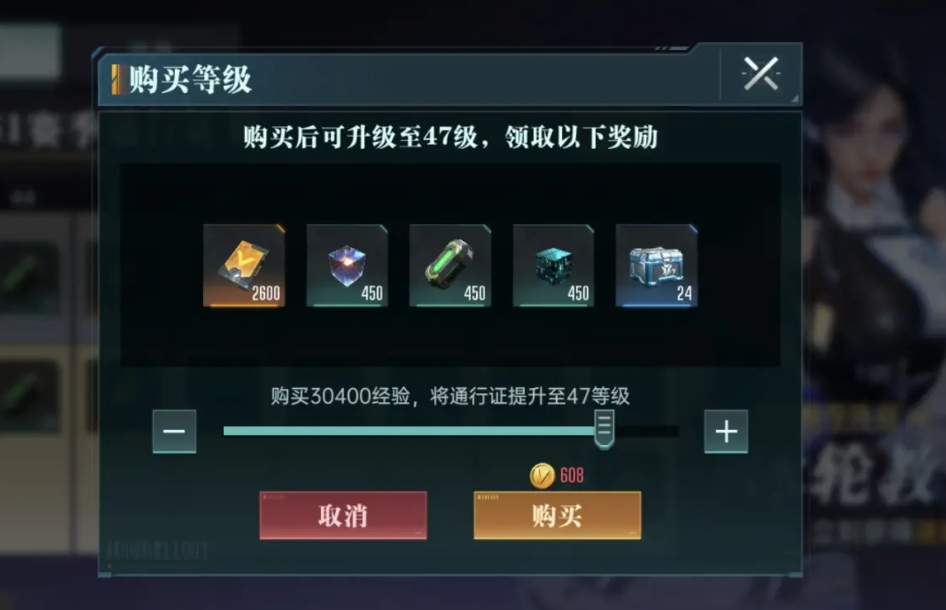This screenshot has height=610, width=946.
Task: Click the 购买等级 dialog title
Action: coord(190,79)
